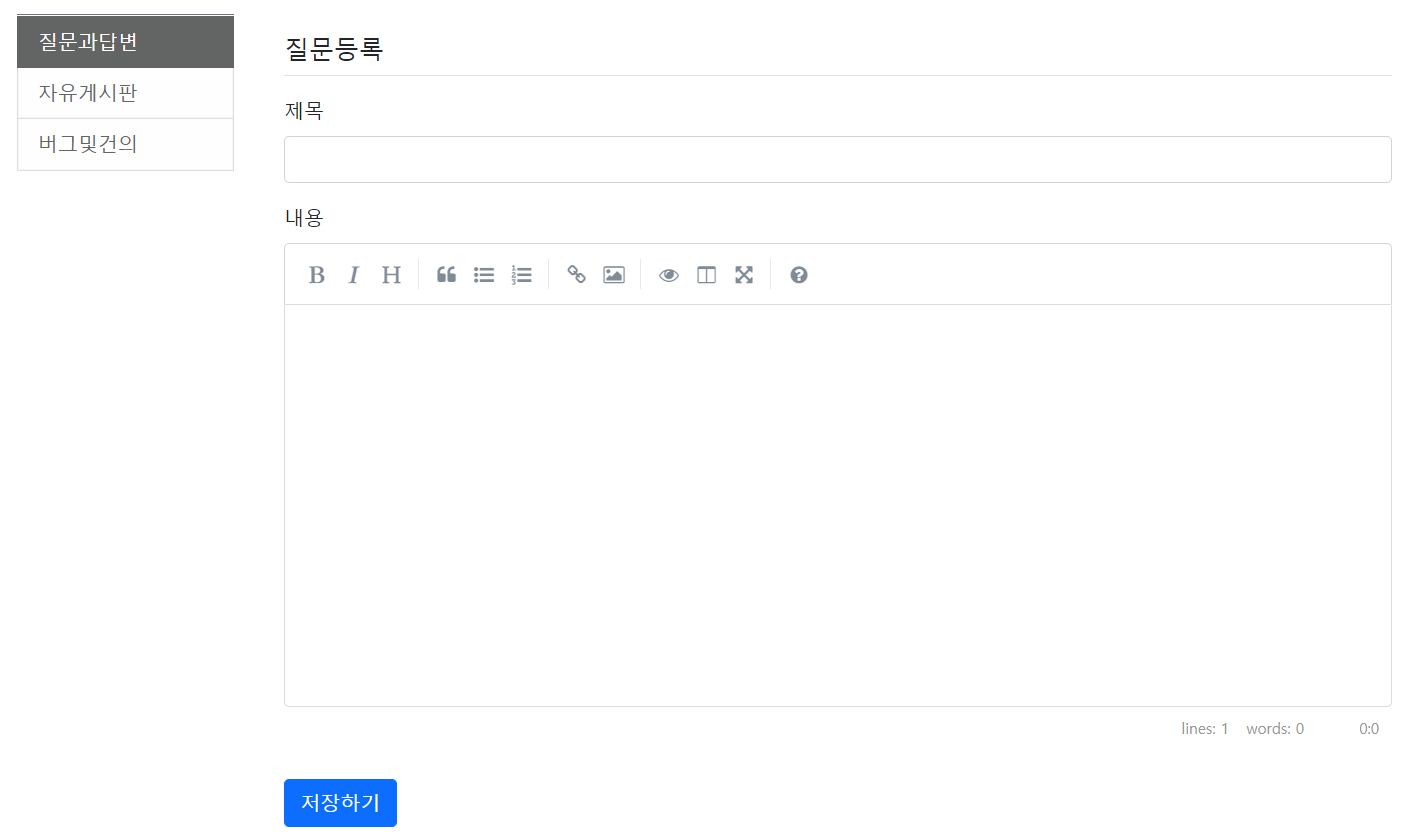Screen dimensions: 1422x838
Task: Toggle fullscreen editor mode
Action: click(x=744, y=275)
